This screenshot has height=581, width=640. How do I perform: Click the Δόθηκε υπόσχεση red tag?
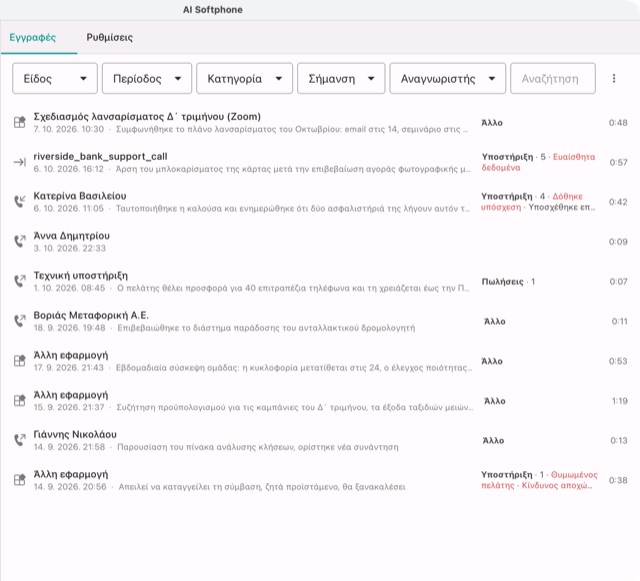(532, 202)
